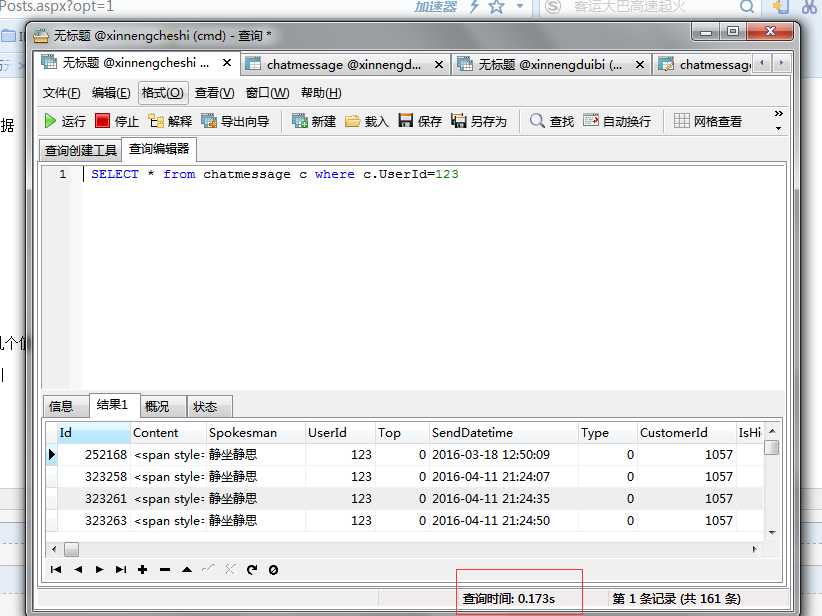
Task: Run the query with 运行 button
Action: (x=64, y=121)
